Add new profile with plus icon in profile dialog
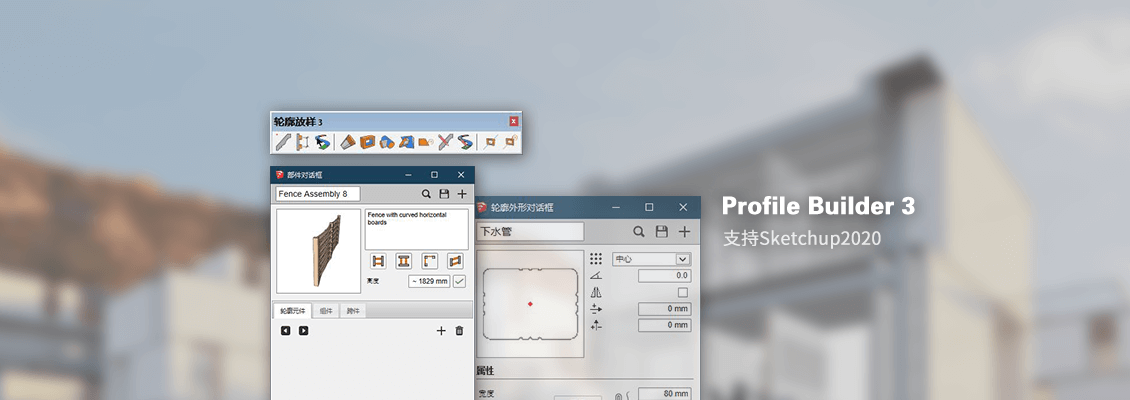 685,231
